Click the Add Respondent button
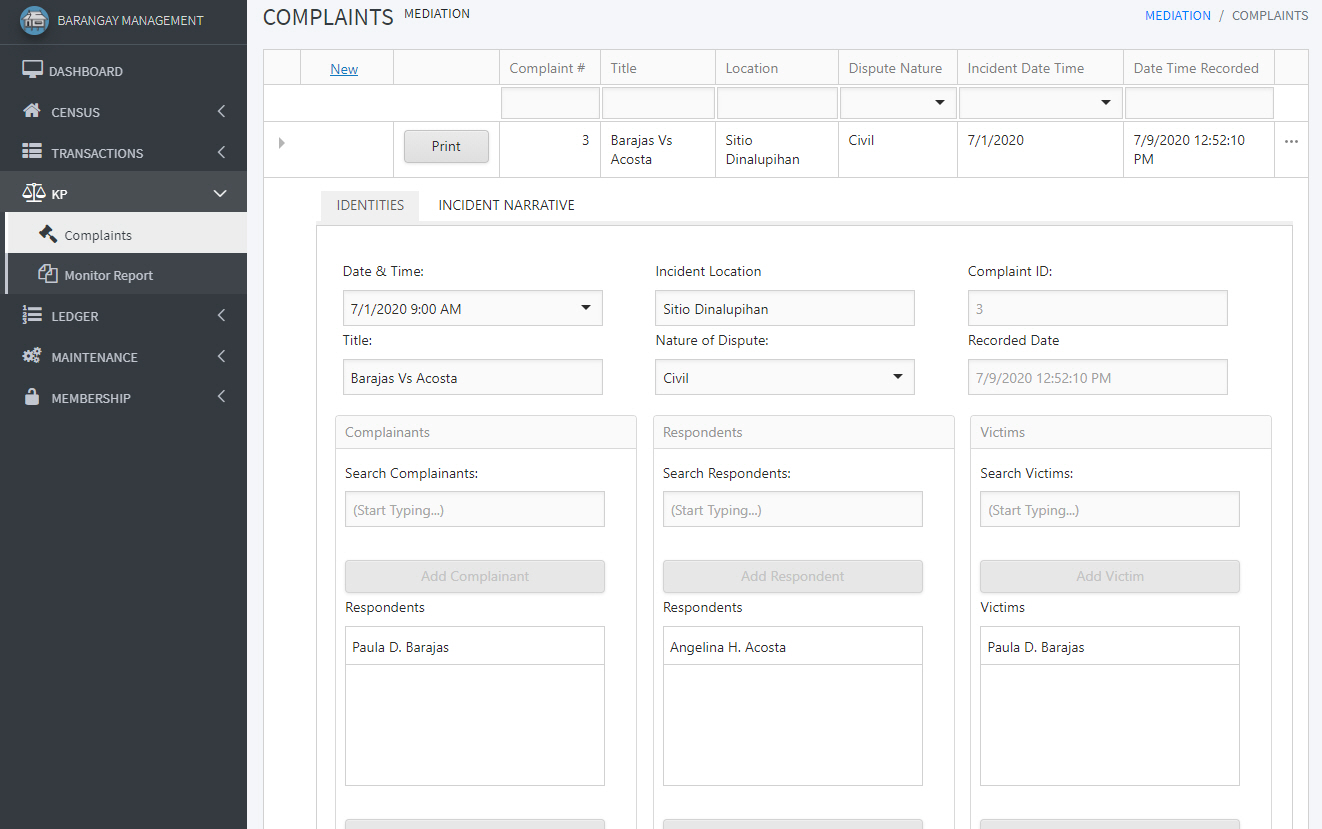The height and width of the screenshot is (829, 1322). 793,576
